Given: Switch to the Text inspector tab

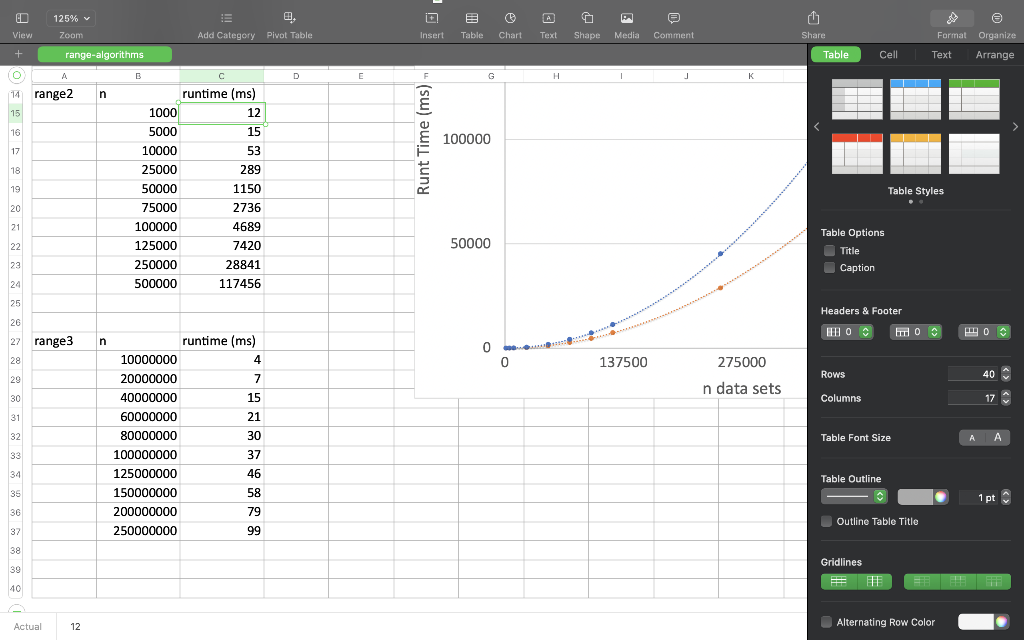Looking at the screenshot, I should click(941, 55).
